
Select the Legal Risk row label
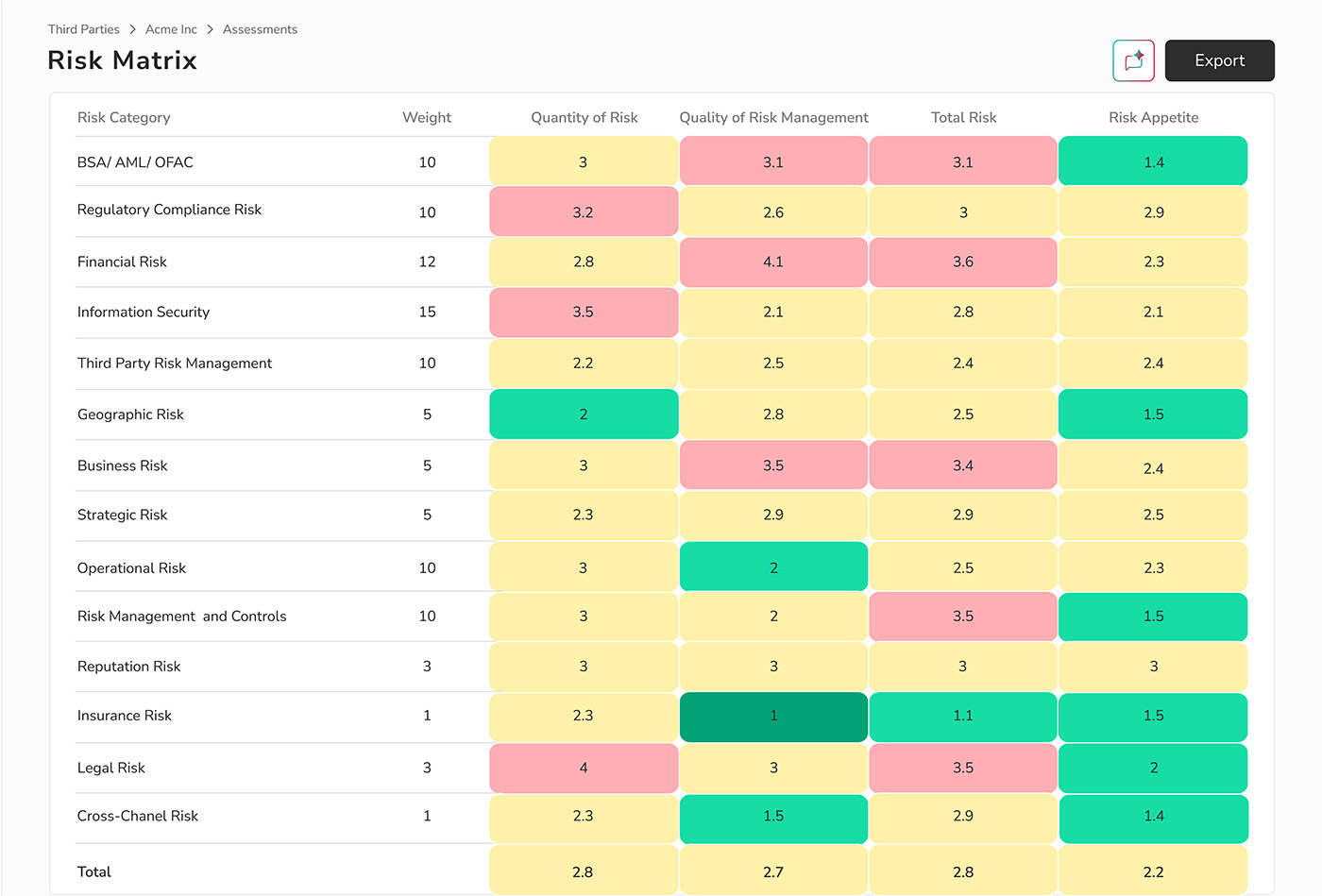111,768
